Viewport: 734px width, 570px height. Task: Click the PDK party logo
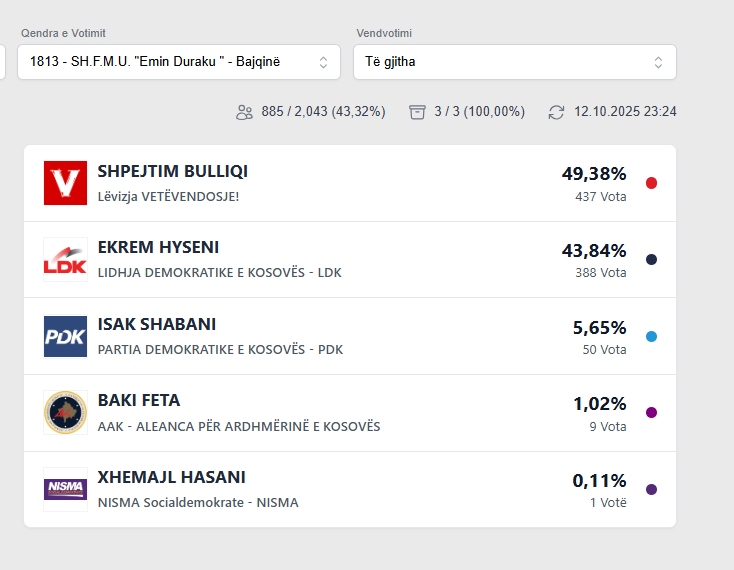[x=65, y=336]
